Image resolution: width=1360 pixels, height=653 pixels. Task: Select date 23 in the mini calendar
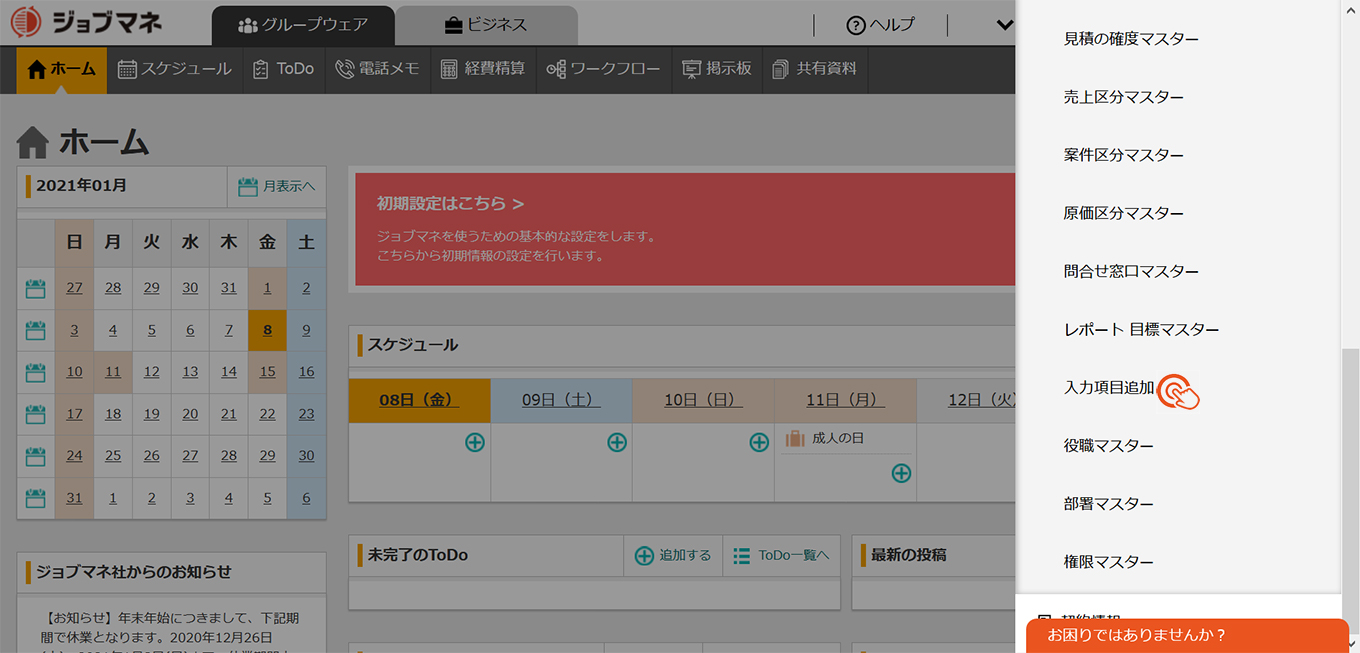coord(306,414)
